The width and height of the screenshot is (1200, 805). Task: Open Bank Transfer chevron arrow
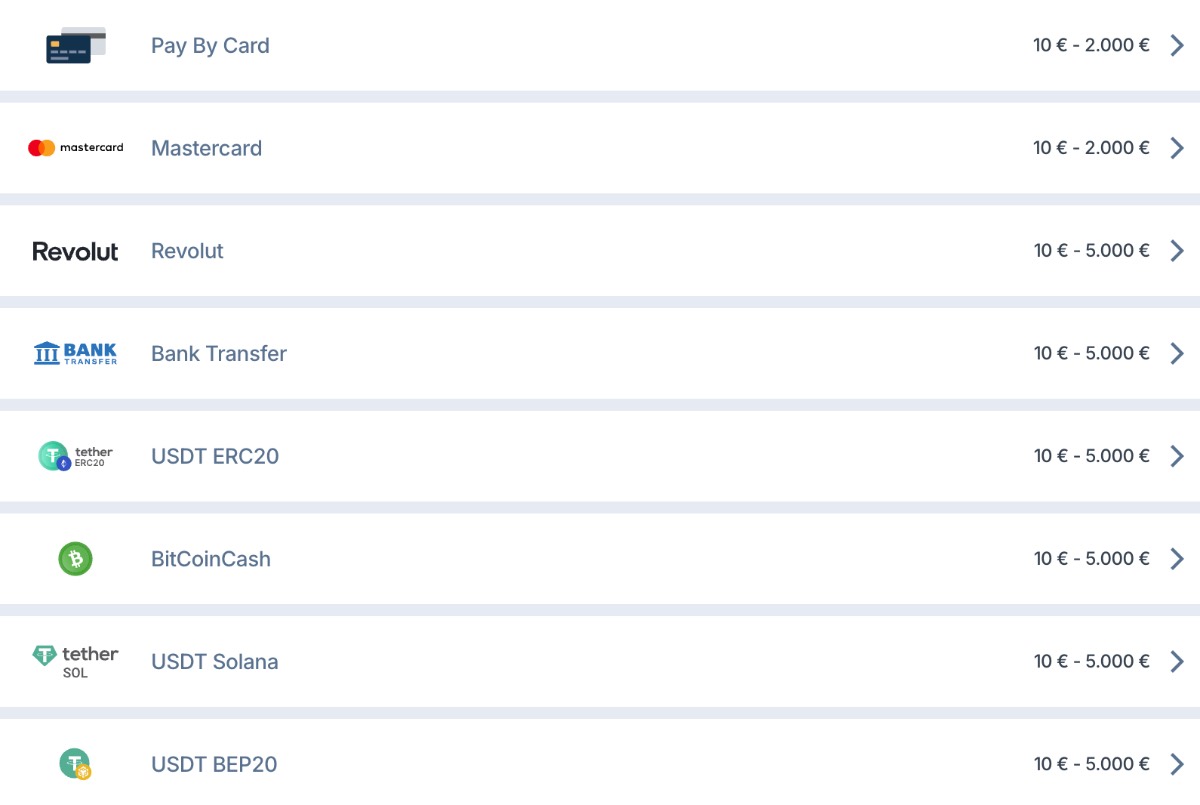[1177, 353]
